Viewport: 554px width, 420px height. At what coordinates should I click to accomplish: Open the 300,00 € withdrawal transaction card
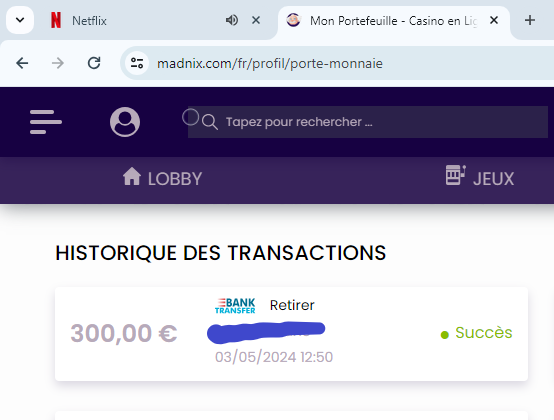coord(291,334)
